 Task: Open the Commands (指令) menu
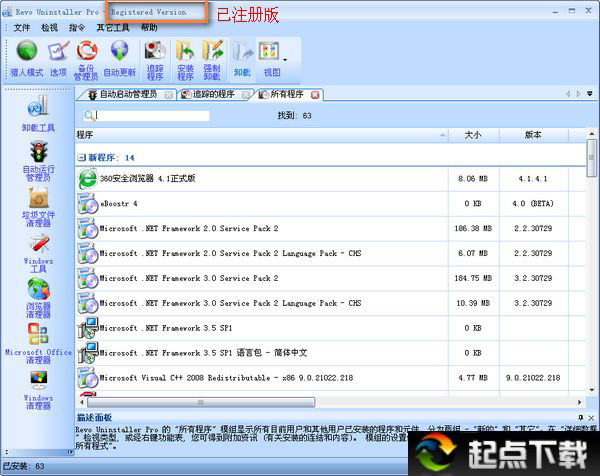(77, 28)
